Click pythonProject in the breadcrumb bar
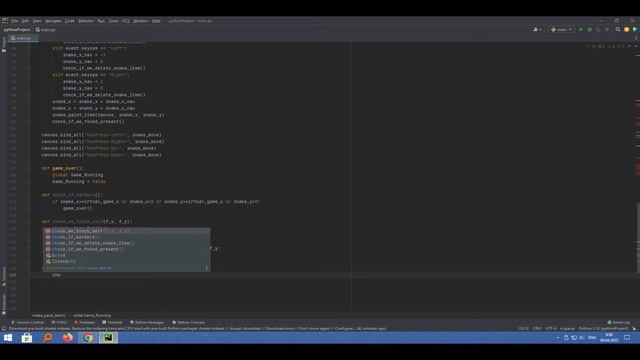The image size is (640, 360). pyautogui.click(x=17, y=29)
